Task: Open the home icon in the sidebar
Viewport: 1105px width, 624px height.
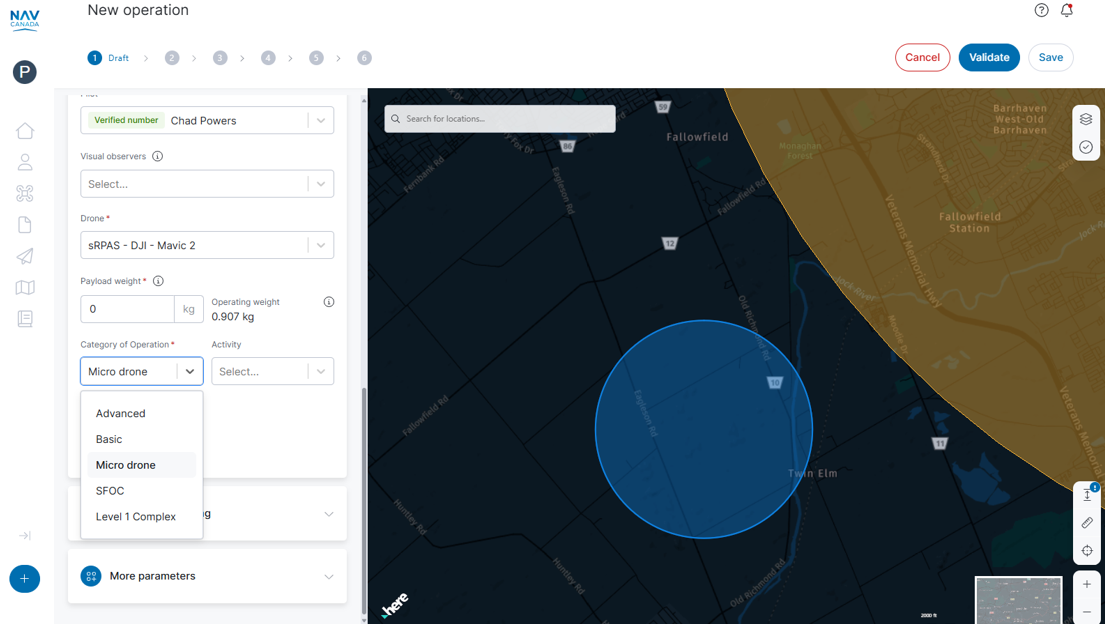Action: tap(25, 131)
